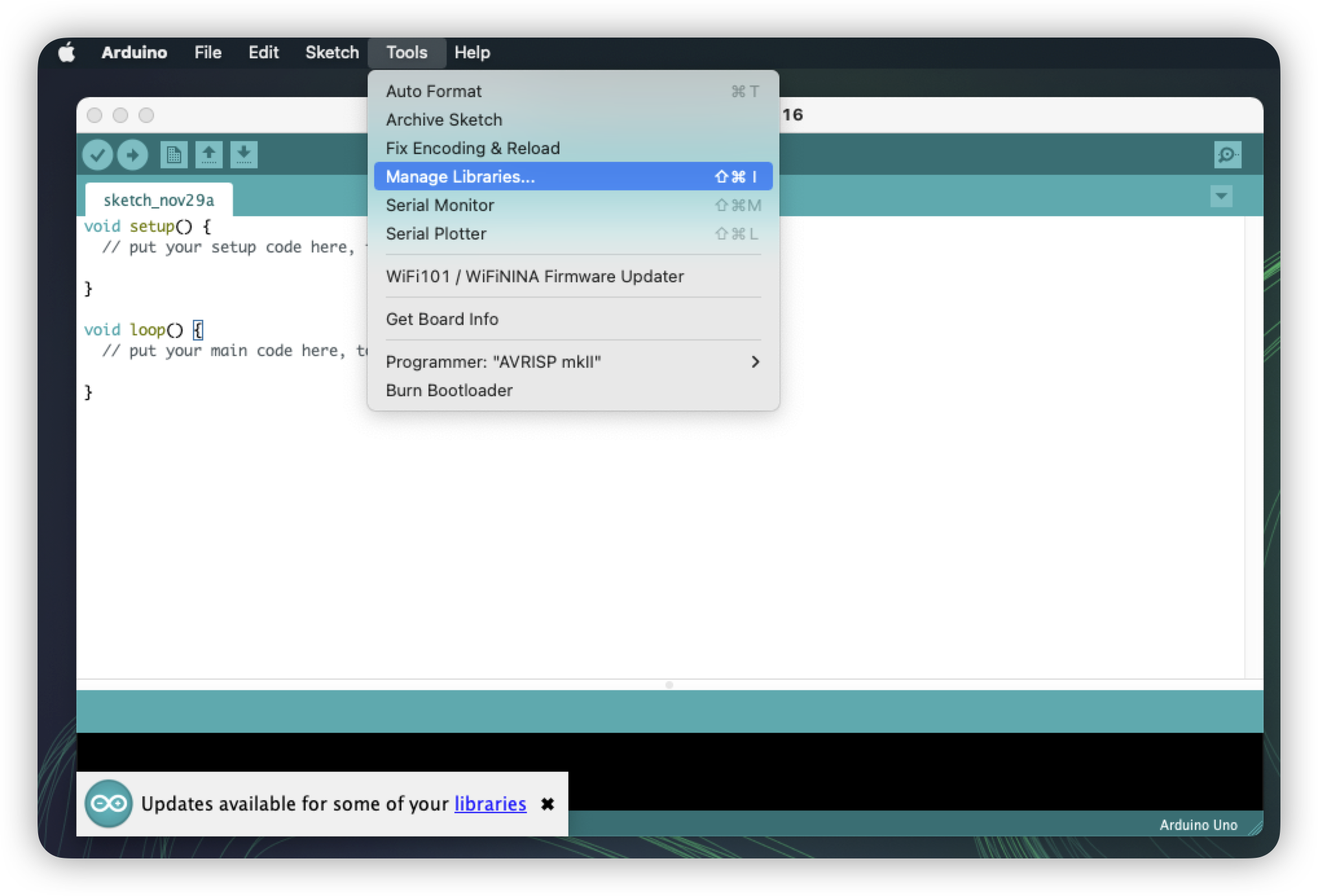
Task: Open the Sketch menu
Action: point(331,52)
